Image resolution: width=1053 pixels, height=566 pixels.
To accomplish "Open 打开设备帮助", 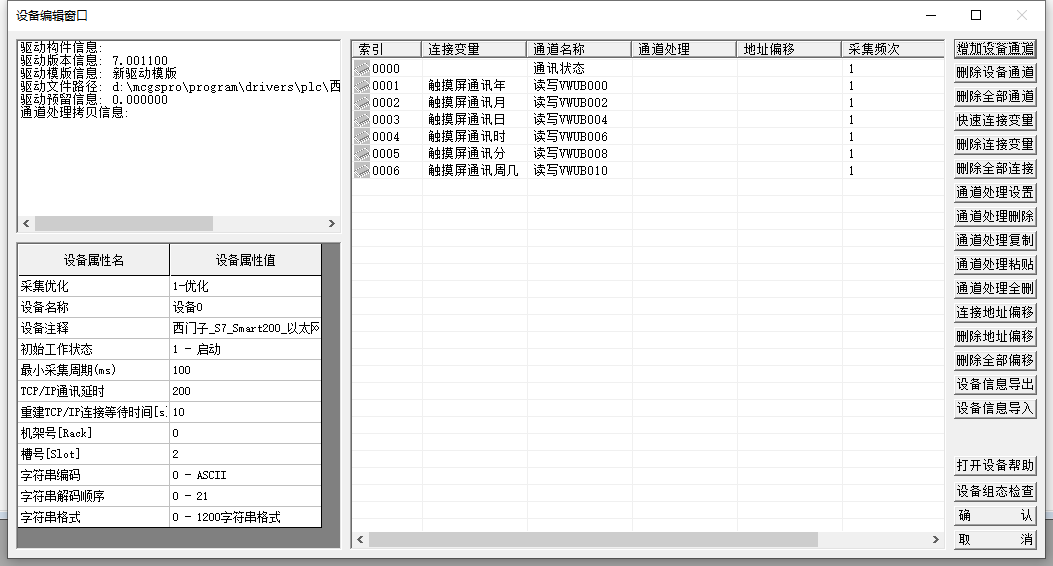I will click(995, 465).
